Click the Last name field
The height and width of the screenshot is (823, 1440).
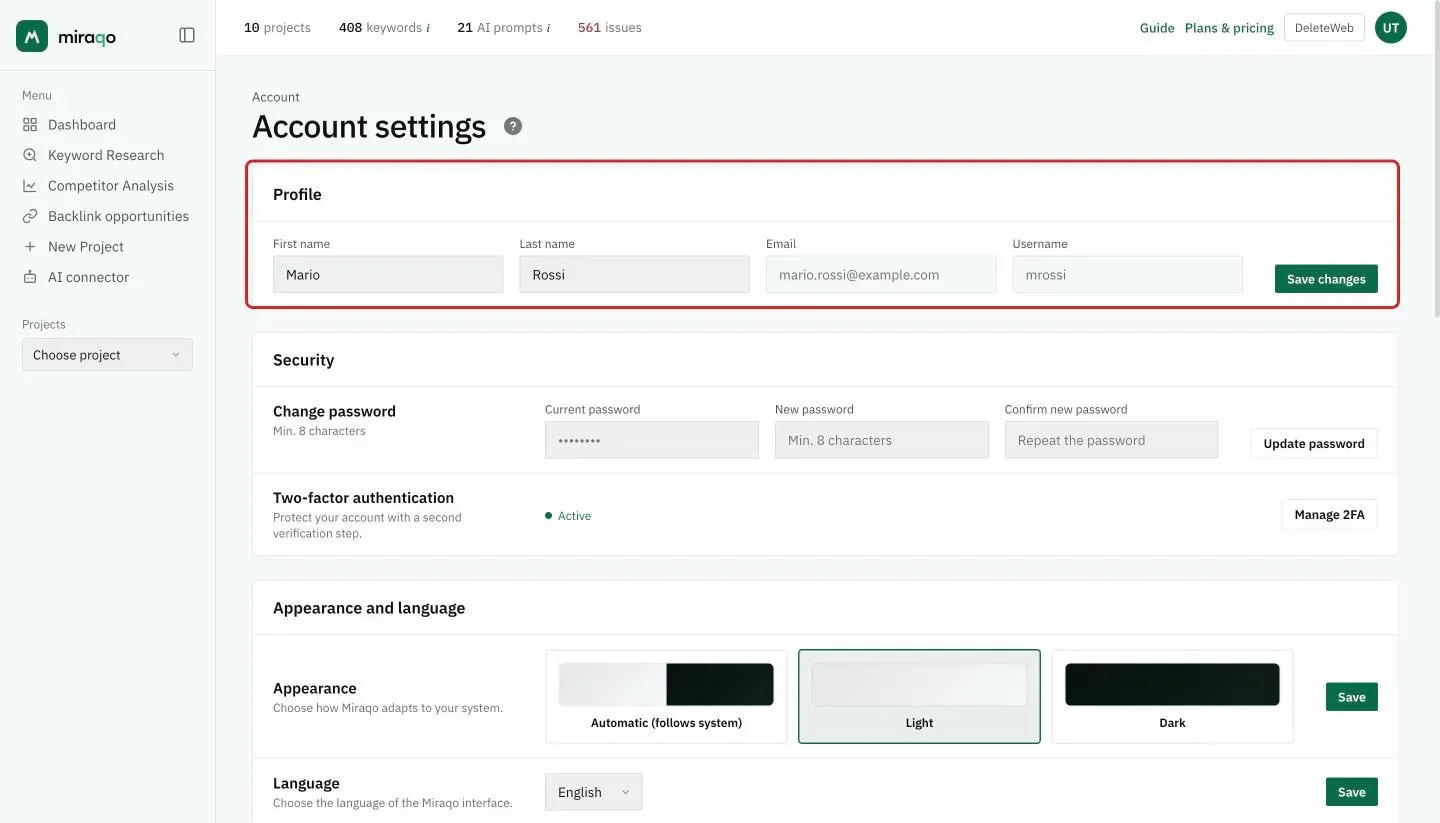(634, 275)
